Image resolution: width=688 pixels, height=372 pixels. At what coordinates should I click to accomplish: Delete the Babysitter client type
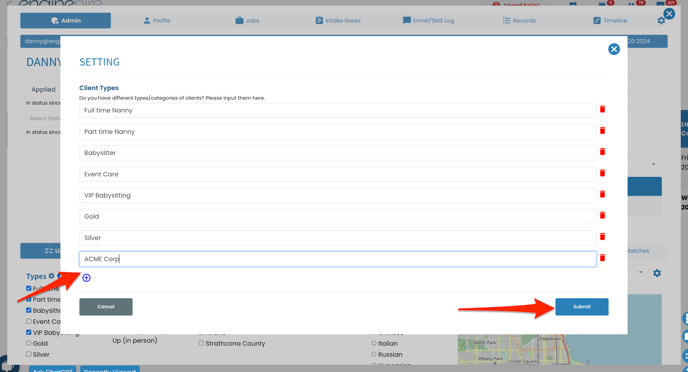click(x=602, y=151)
